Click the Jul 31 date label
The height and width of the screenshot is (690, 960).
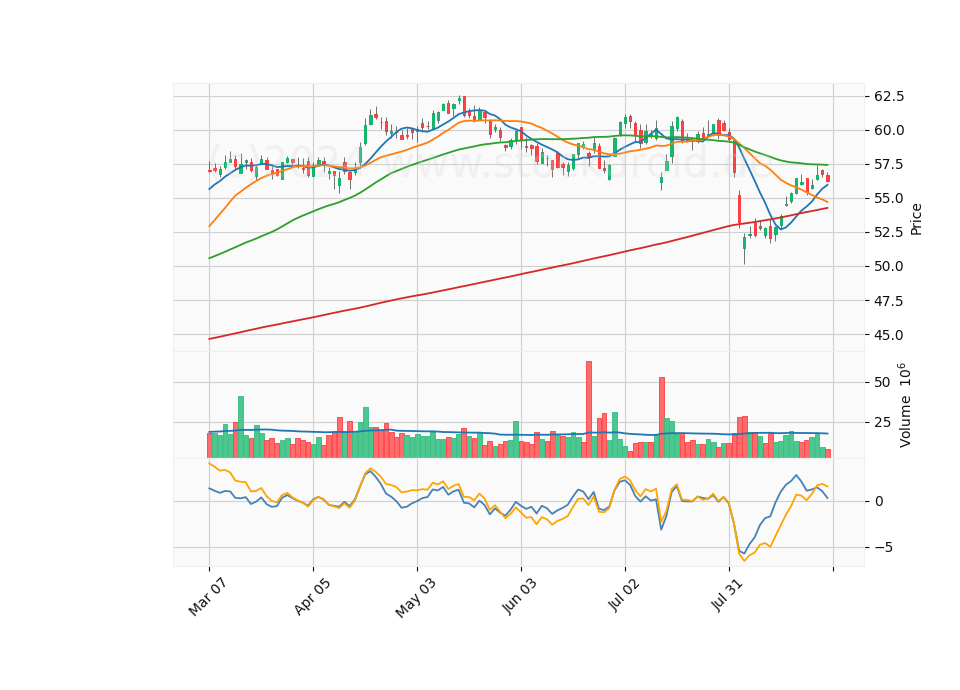point(727,596)
